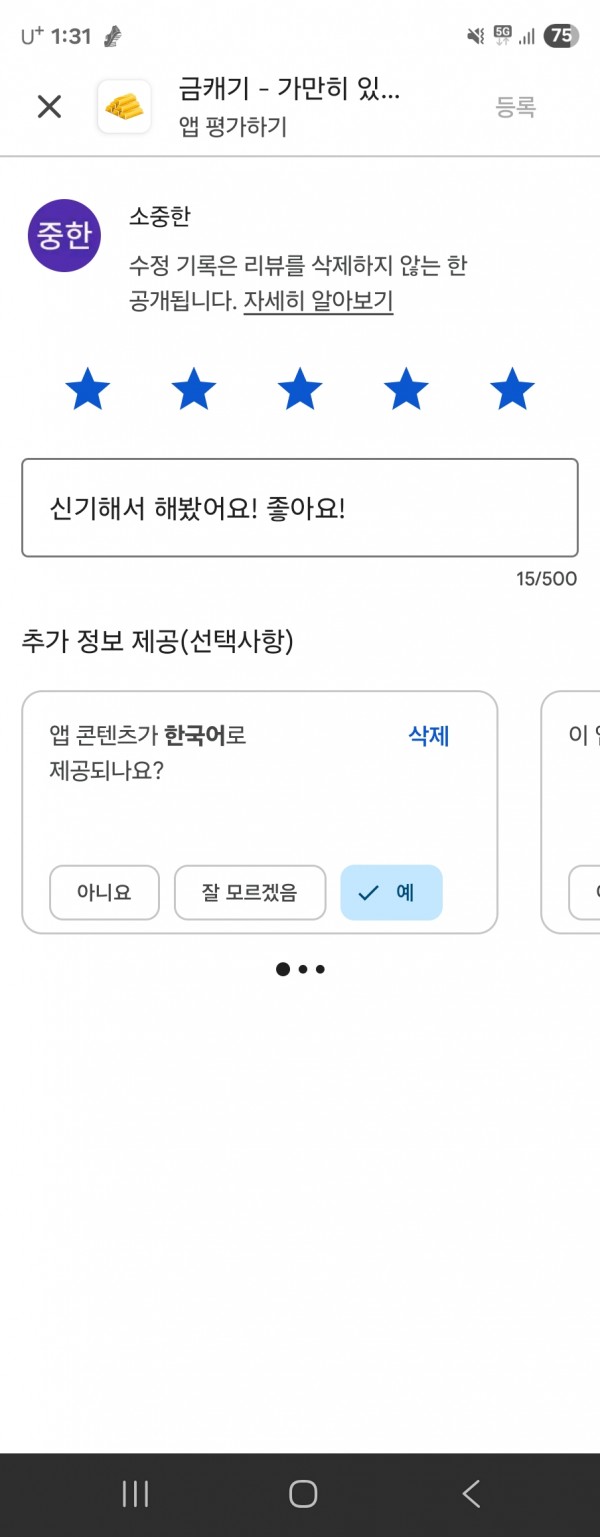Choose 아니요 for Korean content question

click(x=105, y=892)
